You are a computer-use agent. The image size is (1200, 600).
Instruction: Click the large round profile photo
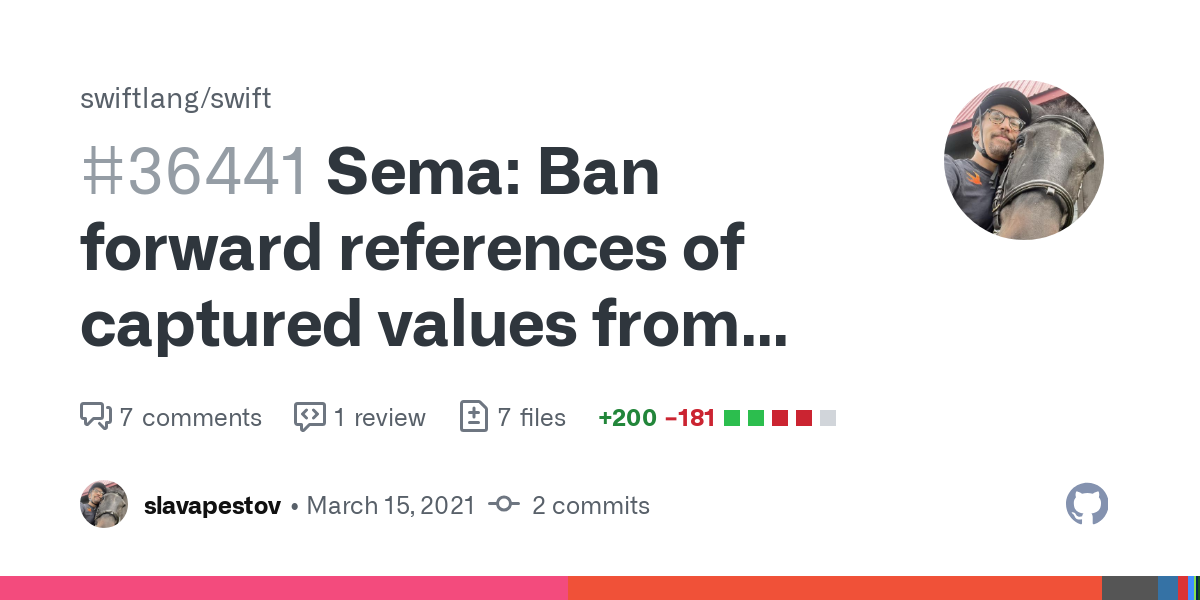point(1023,160)
